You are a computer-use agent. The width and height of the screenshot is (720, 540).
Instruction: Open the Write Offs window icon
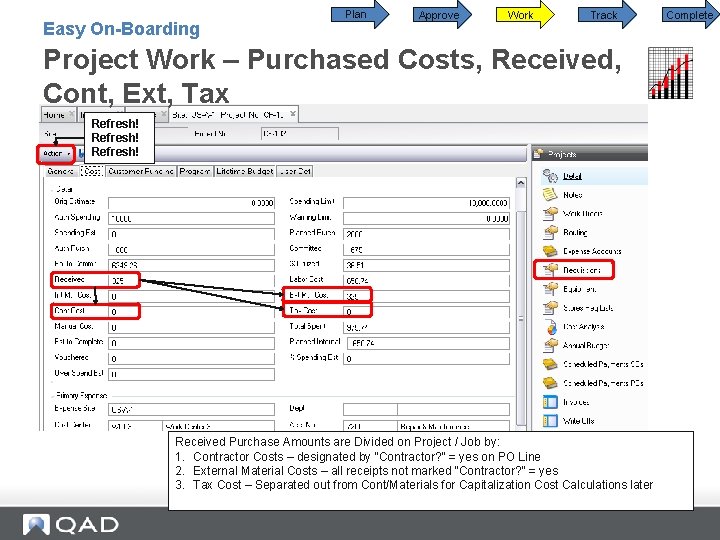click(x=550, y=421)
